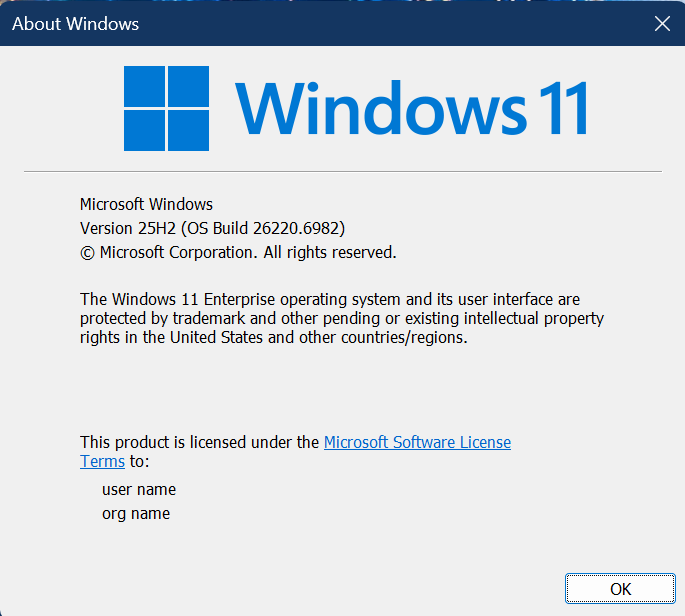The width and height of the screenshot is (685, 616).
Task: Click the "user name" licensee text
Action: point(139,490)
